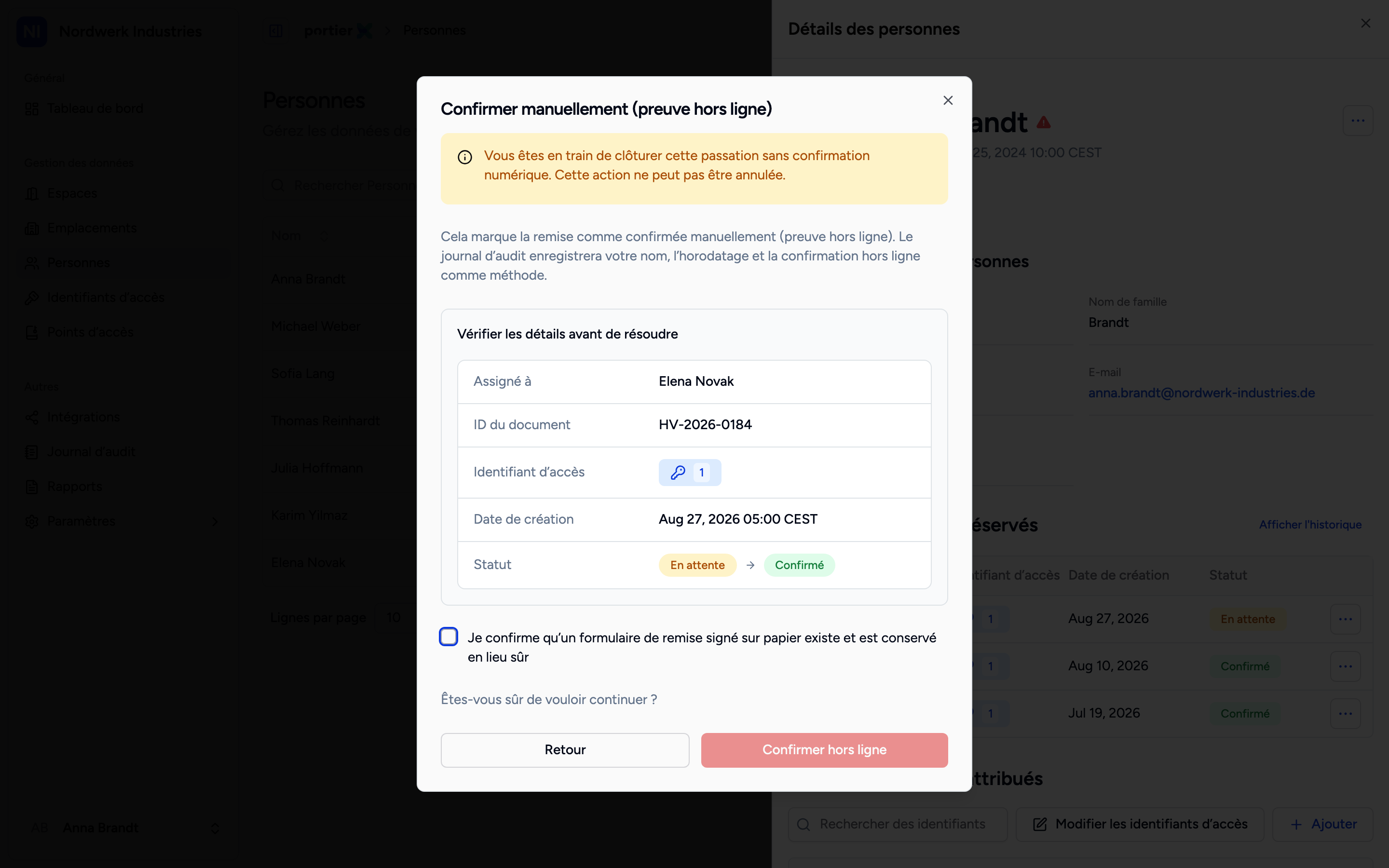Viewport: 1389px width, 868px height.
Task: Check the signed paper form confirmation box
Action: click(448, 637)
